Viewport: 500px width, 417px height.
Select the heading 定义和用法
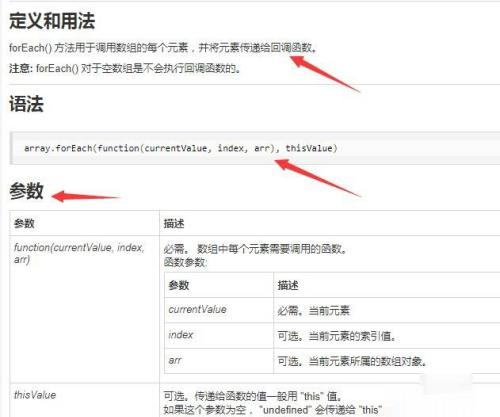click(52, 21)
